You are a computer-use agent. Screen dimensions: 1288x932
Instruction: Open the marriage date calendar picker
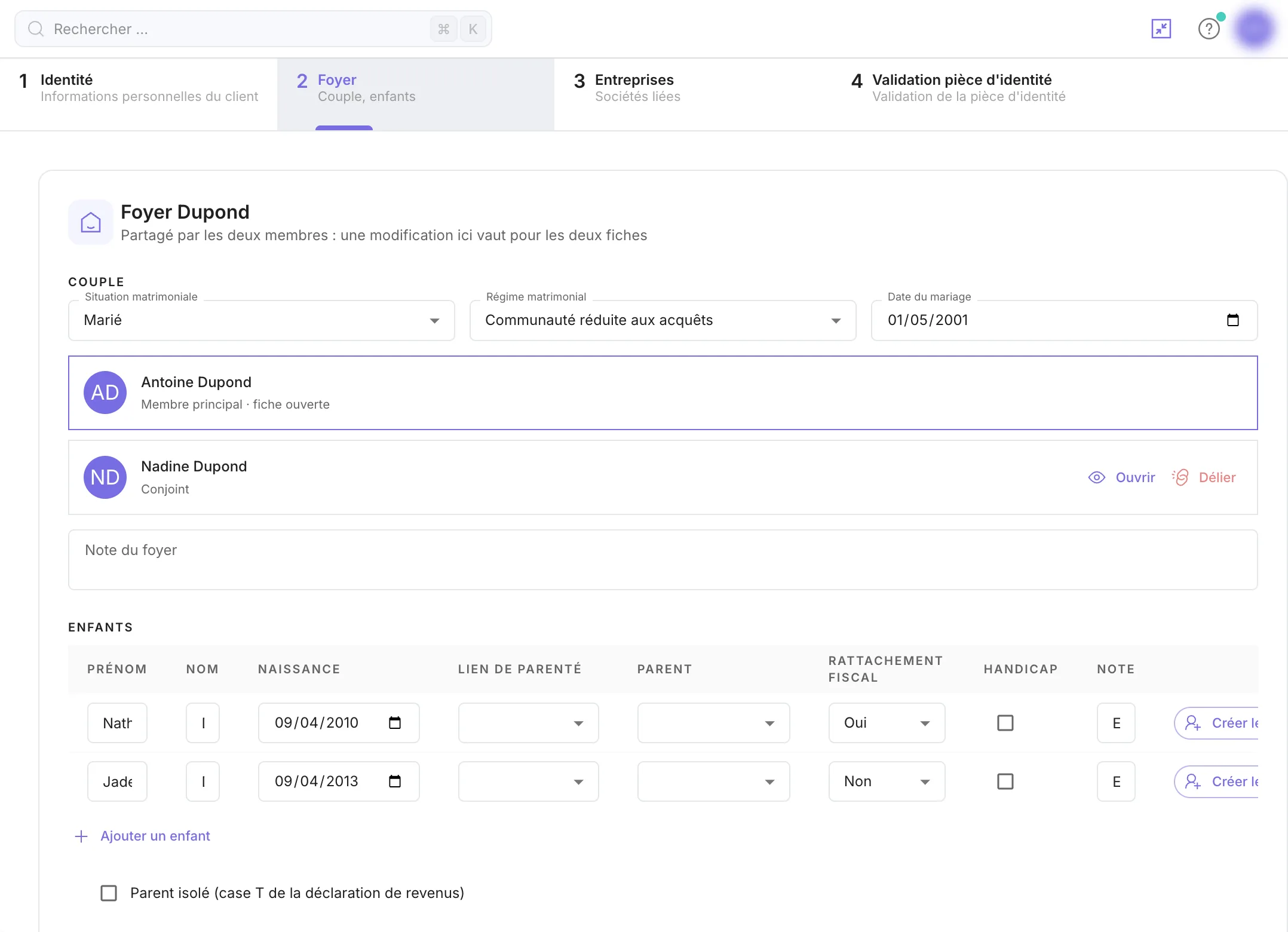[1232, 320]
